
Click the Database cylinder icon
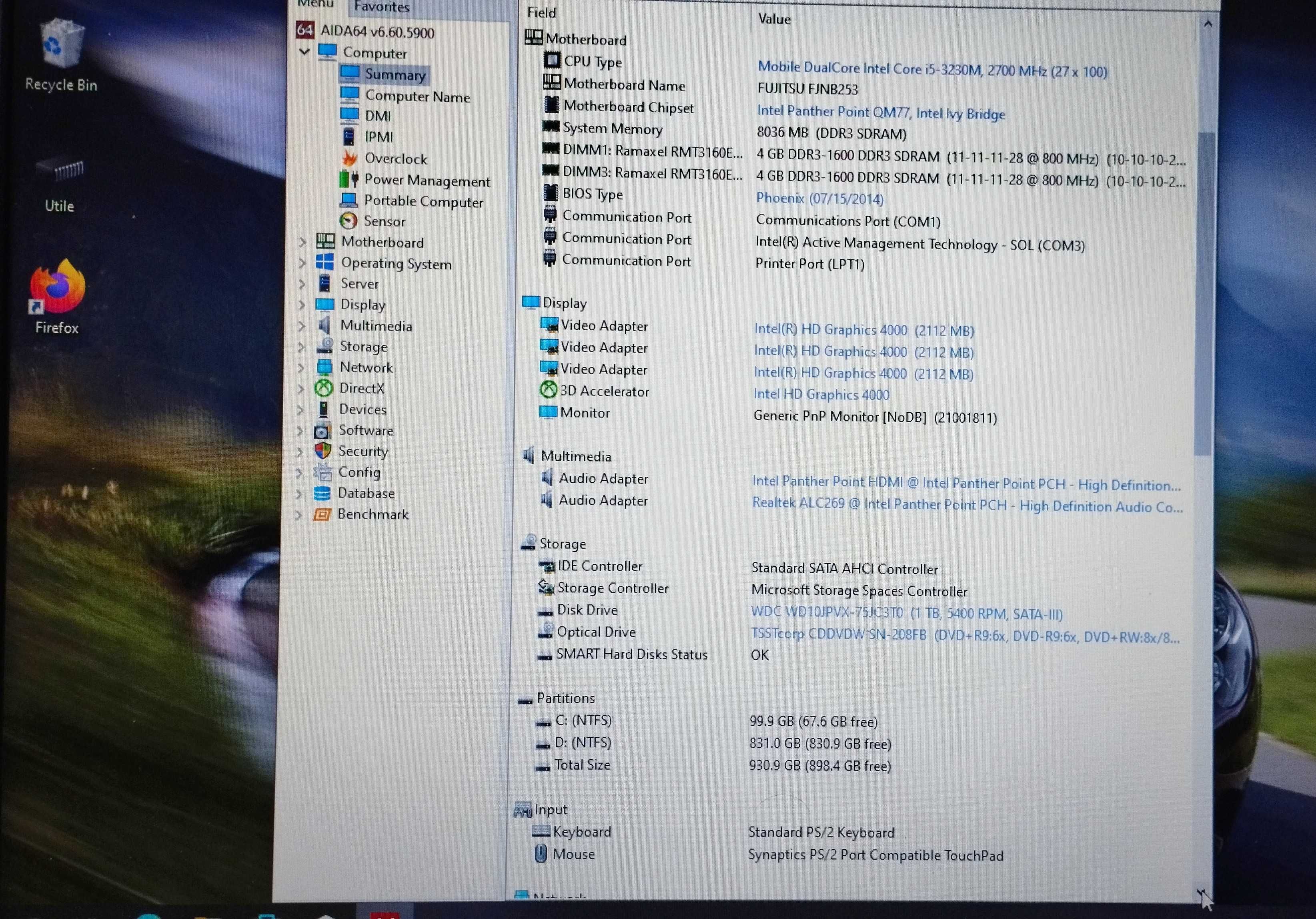click(322, 493)
